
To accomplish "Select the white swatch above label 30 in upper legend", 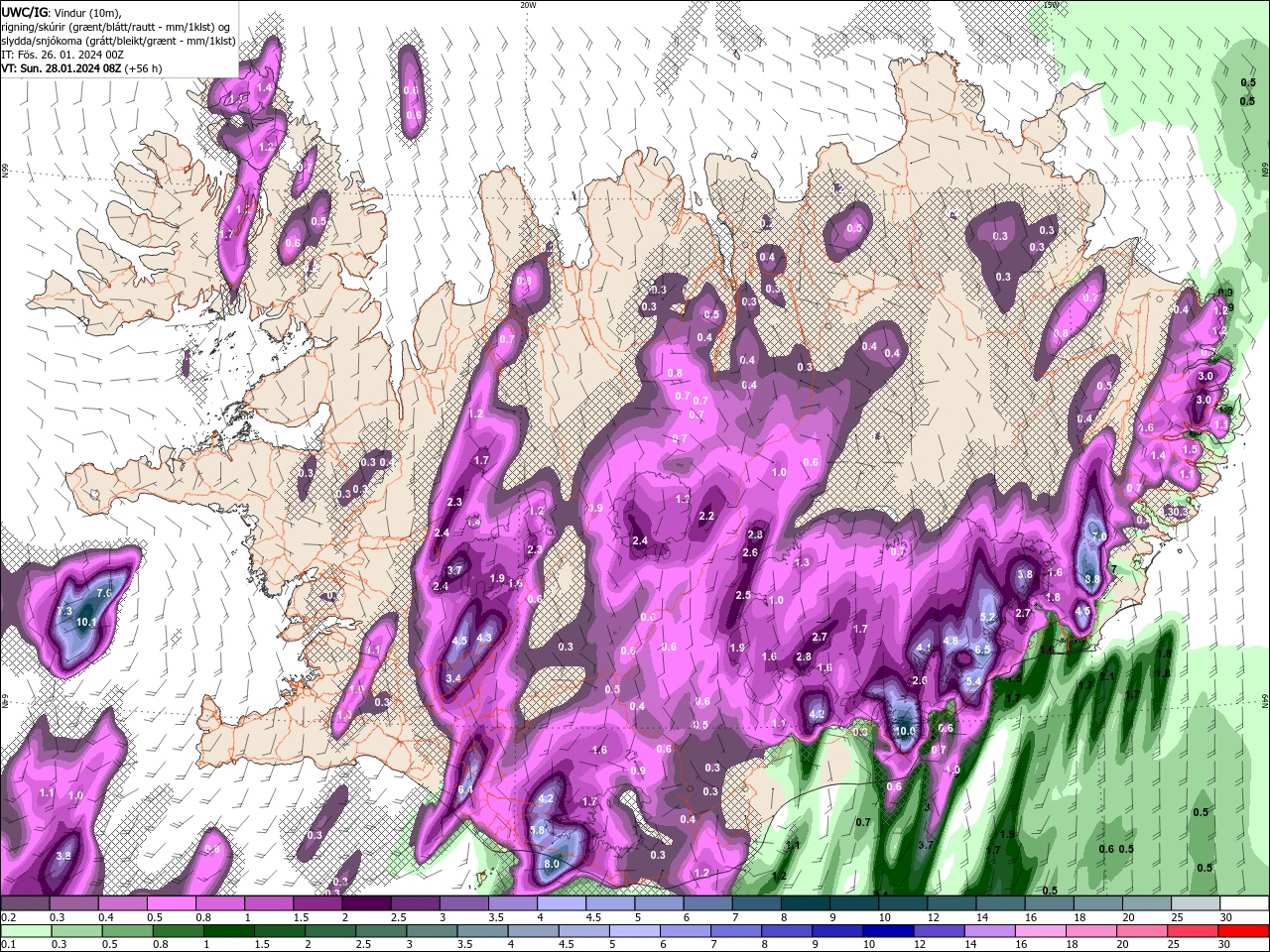I will [1244, 903].
